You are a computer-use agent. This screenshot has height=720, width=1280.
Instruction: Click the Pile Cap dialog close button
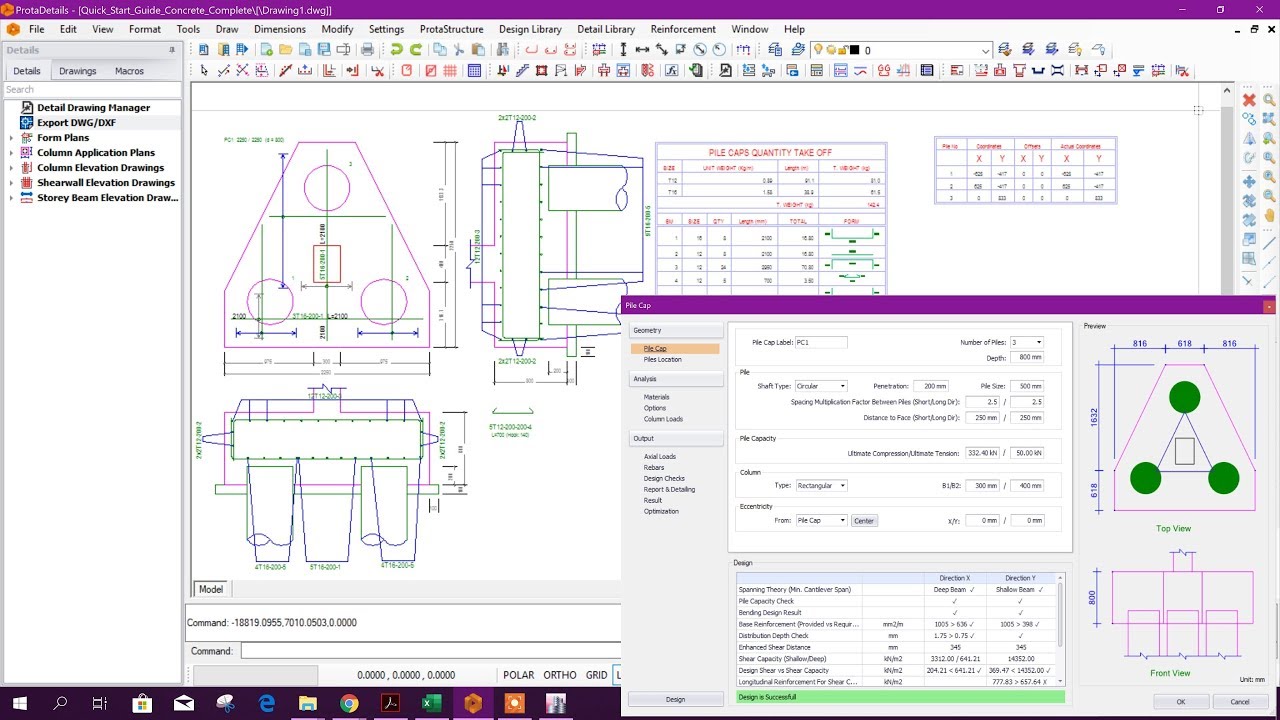point(1269,306)
